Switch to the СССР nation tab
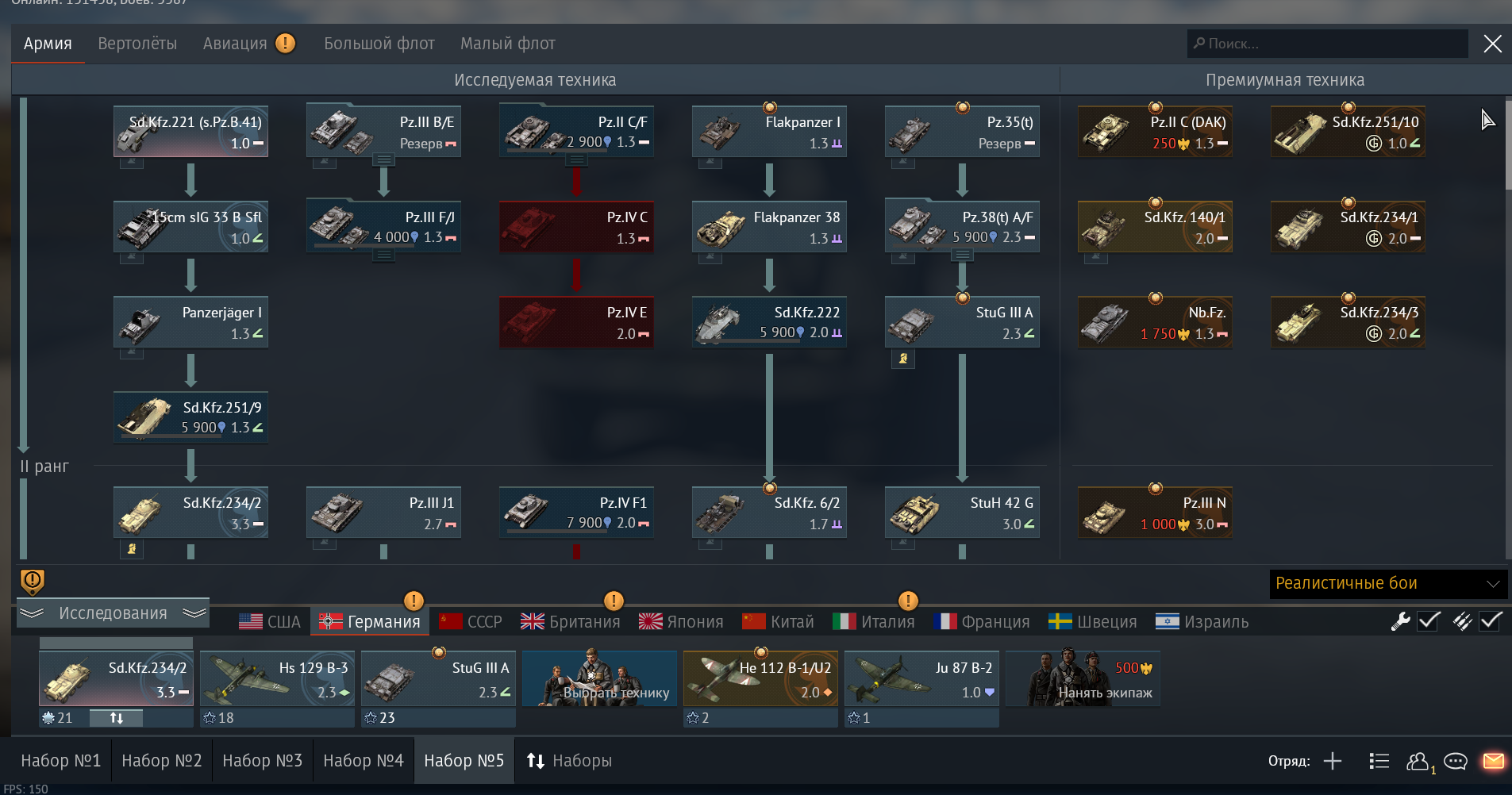Image resolution: width=1512 pixels, height=795 pixels. click(x=471, y=622)
